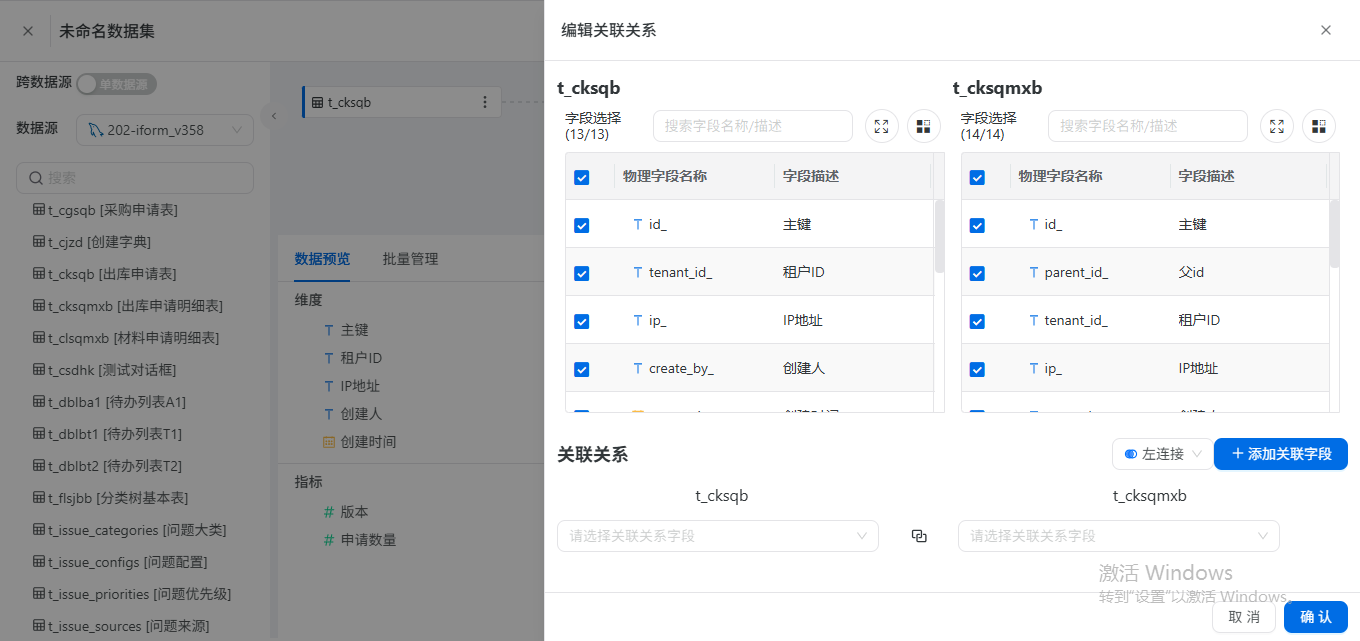Expand t_cksqmxb field table to fullscreen
Screen dimensions: 1360x641
click(1277, 126)
